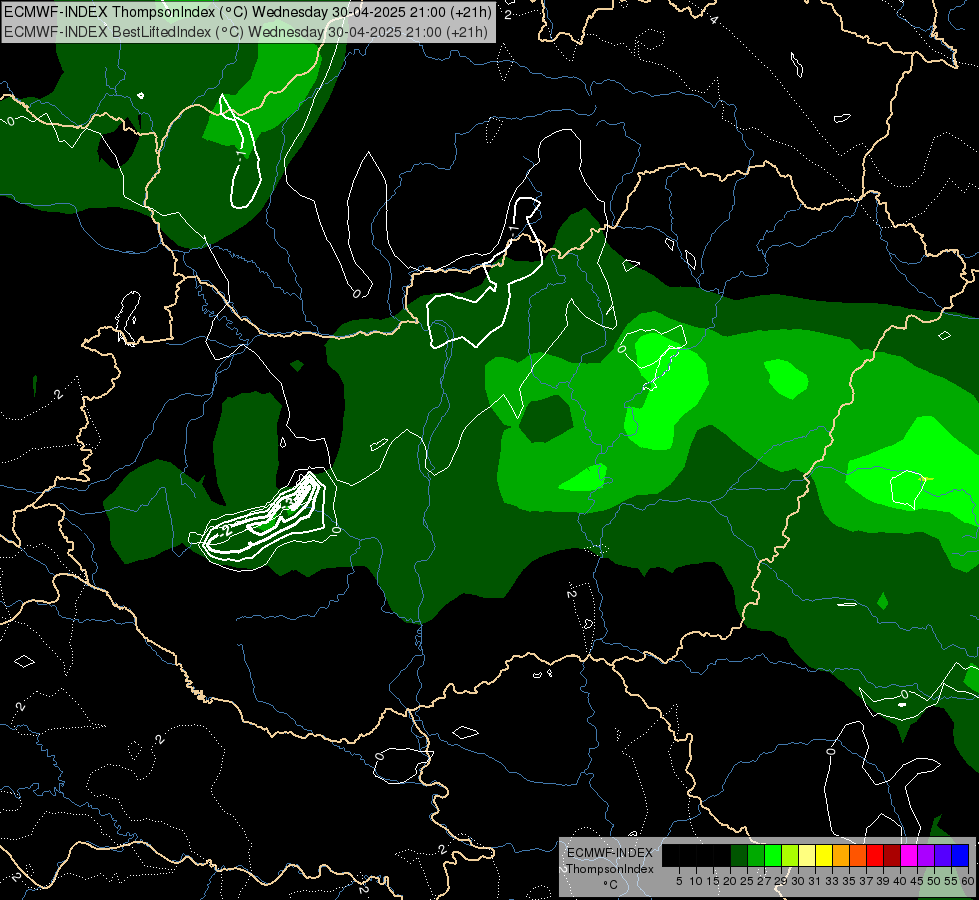Click the legend tick value '60'

point(968,881)
